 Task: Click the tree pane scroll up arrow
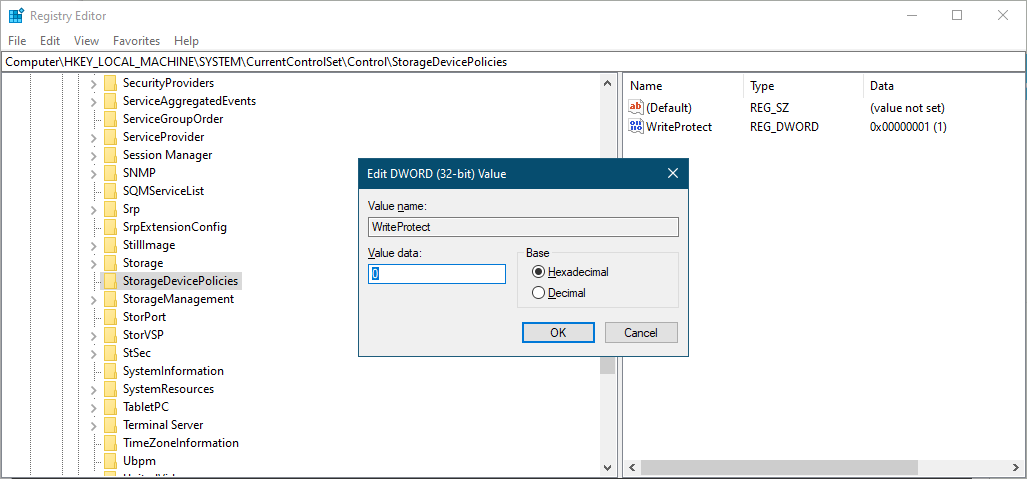point(607,83)
